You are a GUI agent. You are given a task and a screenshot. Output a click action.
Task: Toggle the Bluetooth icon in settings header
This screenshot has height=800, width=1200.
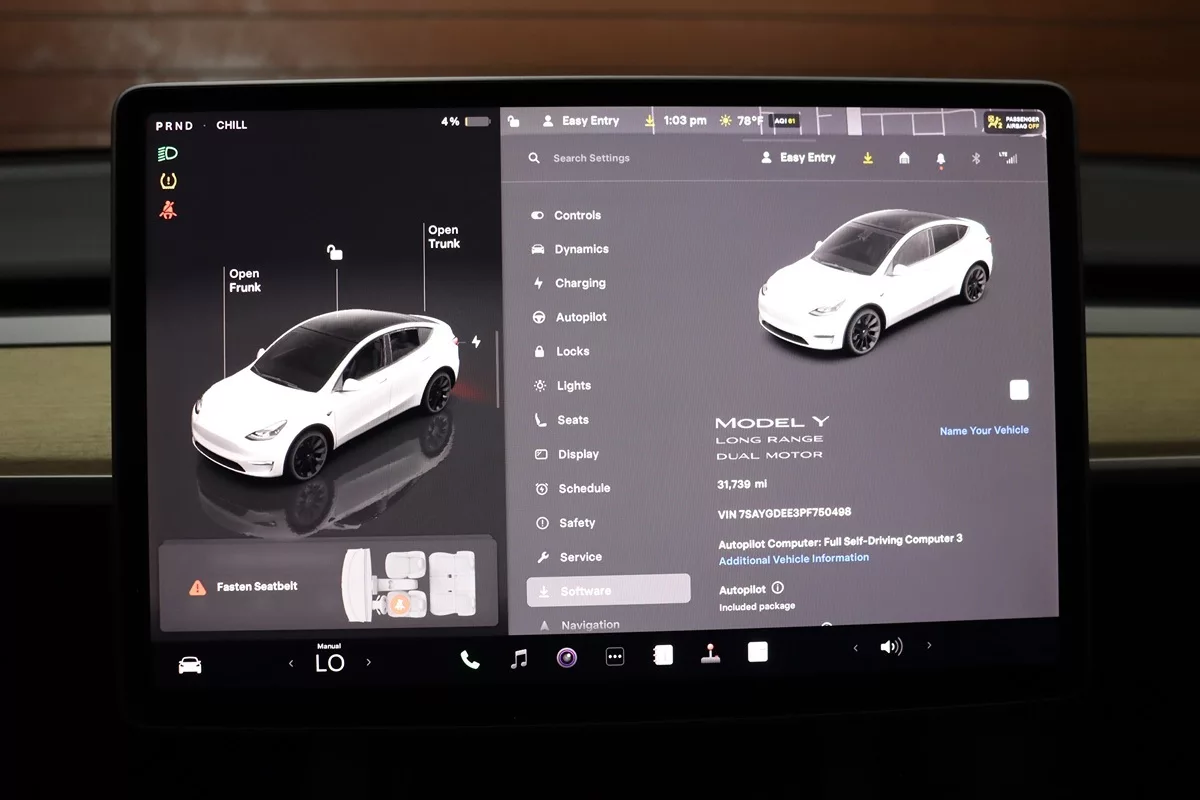[x=976, y=159]
